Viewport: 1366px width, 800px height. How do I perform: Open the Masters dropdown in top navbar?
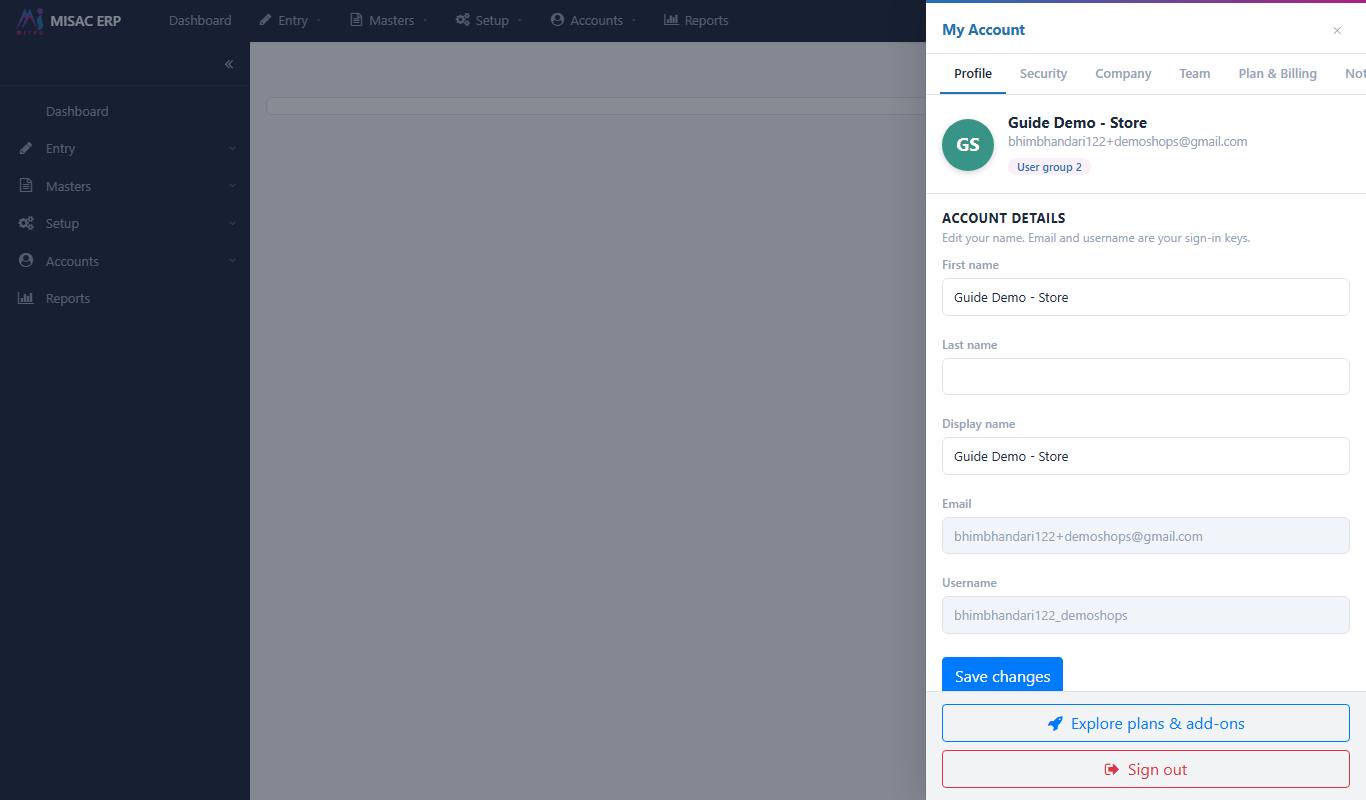click(389, 20)
